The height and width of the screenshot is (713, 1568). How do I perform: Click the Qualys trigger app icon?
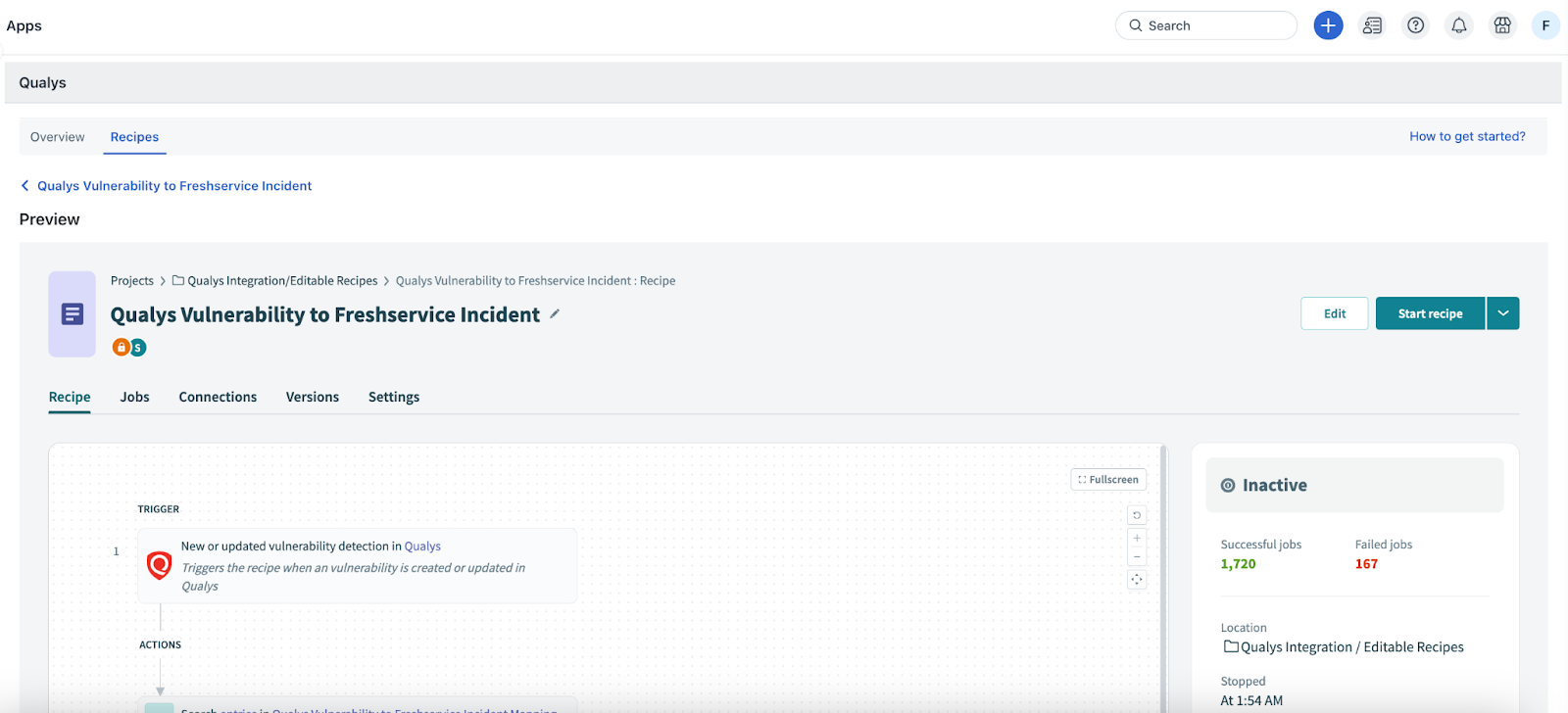click(x=159, y=565)
